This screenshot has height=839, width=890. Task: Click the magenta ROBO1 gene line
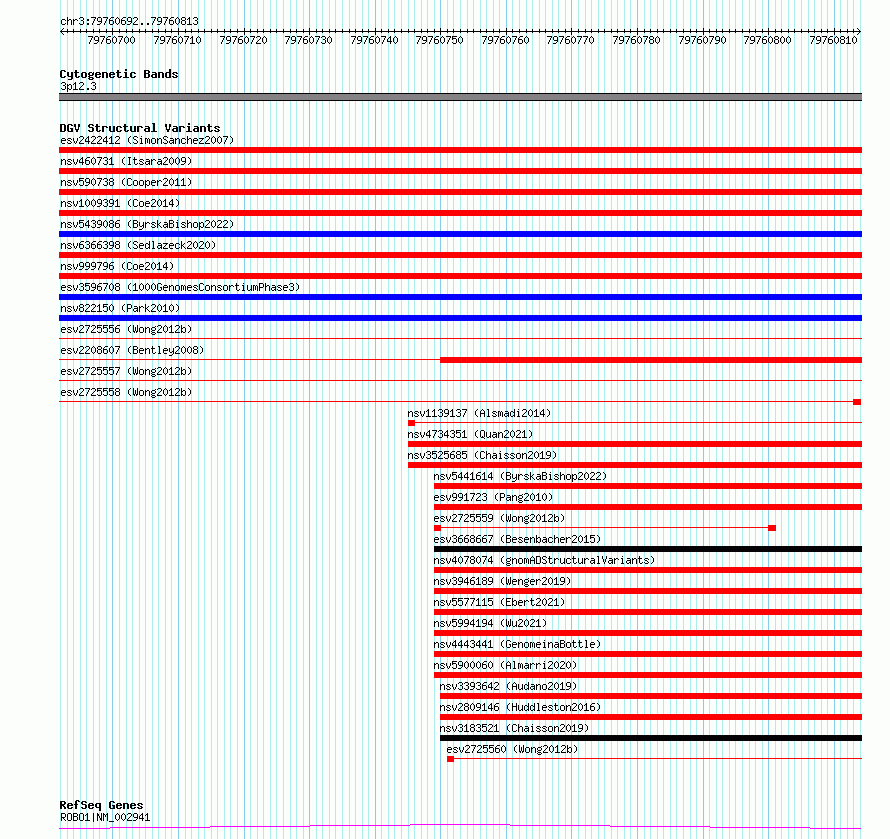point(460,827)
